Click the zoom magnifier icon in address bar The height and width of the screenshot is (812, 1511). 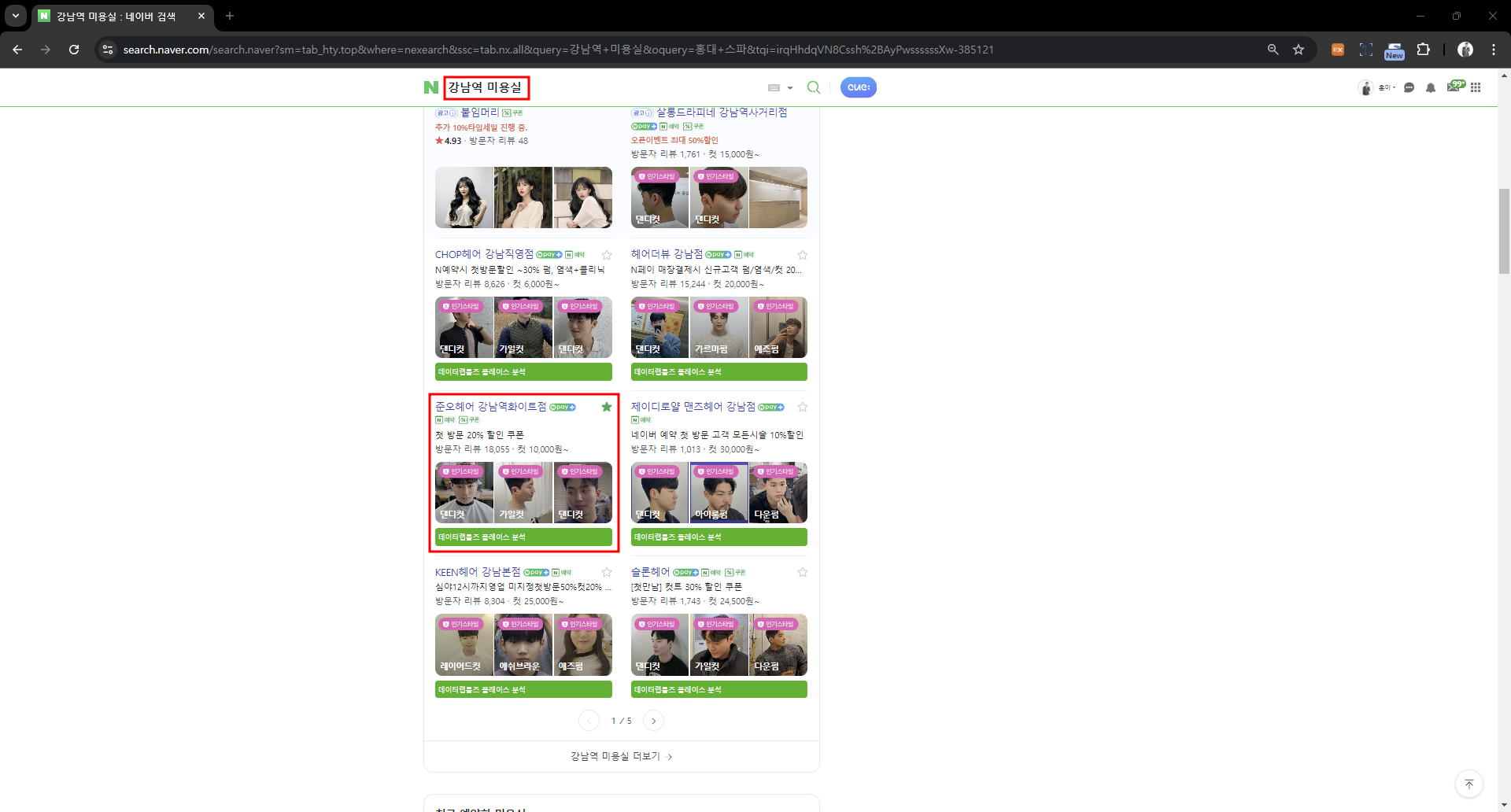coord(1273,50)
